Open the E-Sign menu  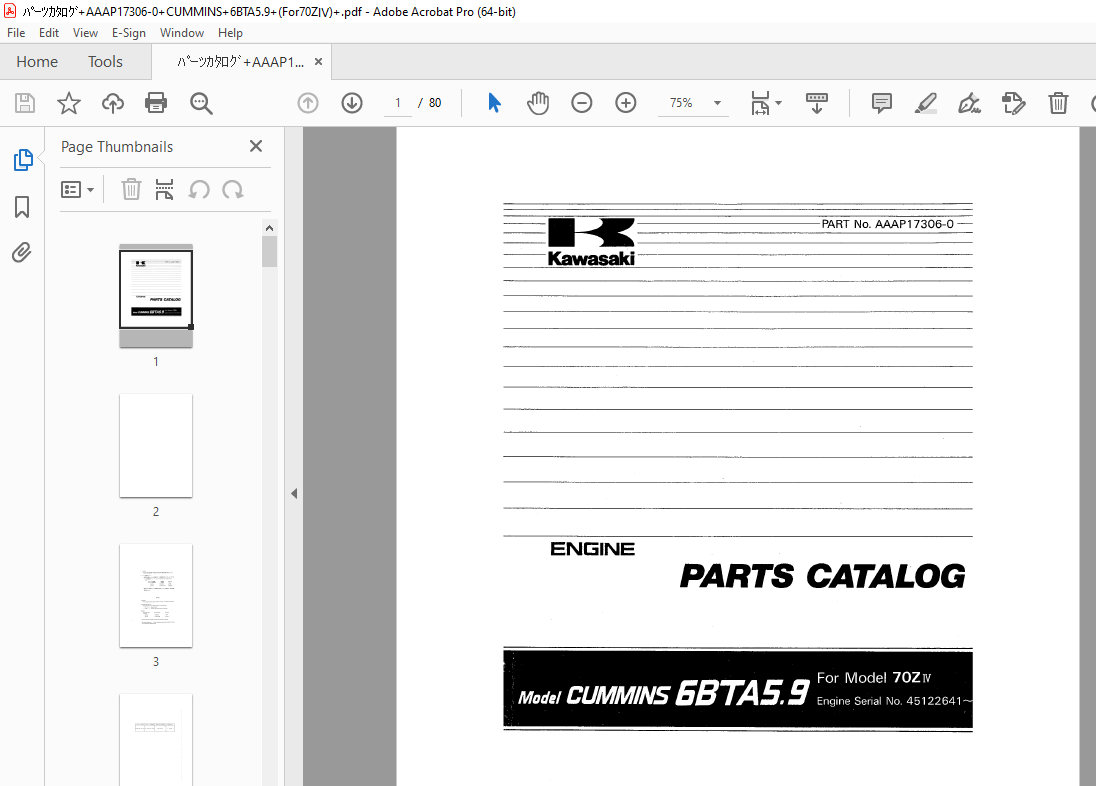[x=129, y=33]
